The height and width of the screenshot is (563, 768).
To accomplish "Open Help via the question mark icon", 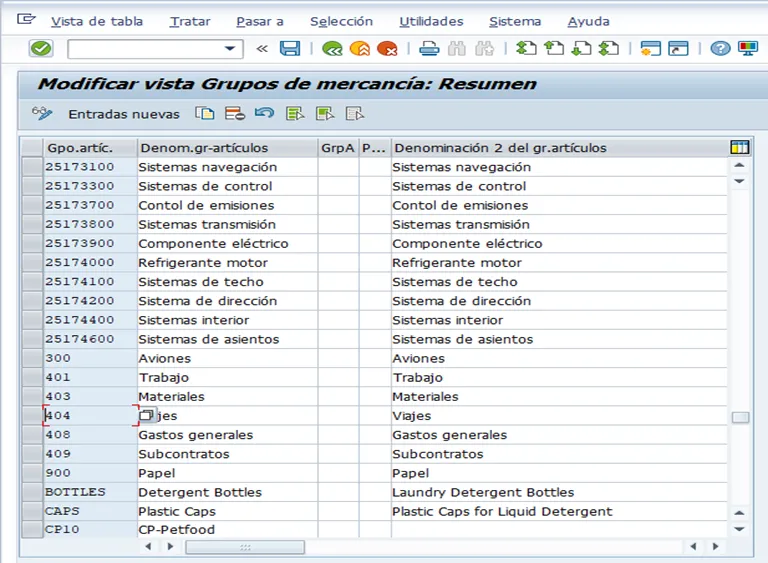I will [x=720, y=48].
